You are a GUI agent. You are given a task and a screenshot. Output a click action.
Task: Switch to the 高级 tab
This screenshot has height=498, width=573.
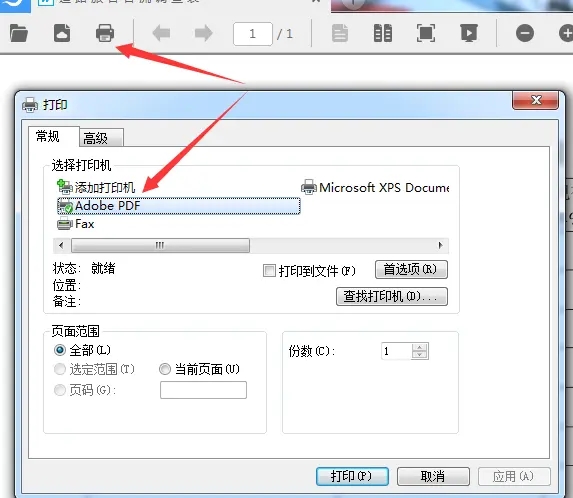101,138
